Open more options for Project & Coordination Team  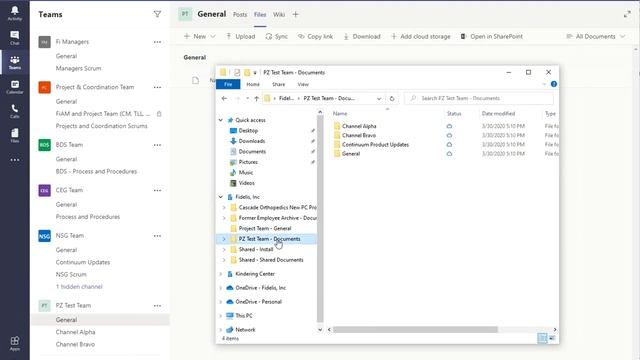click(157, 87)
